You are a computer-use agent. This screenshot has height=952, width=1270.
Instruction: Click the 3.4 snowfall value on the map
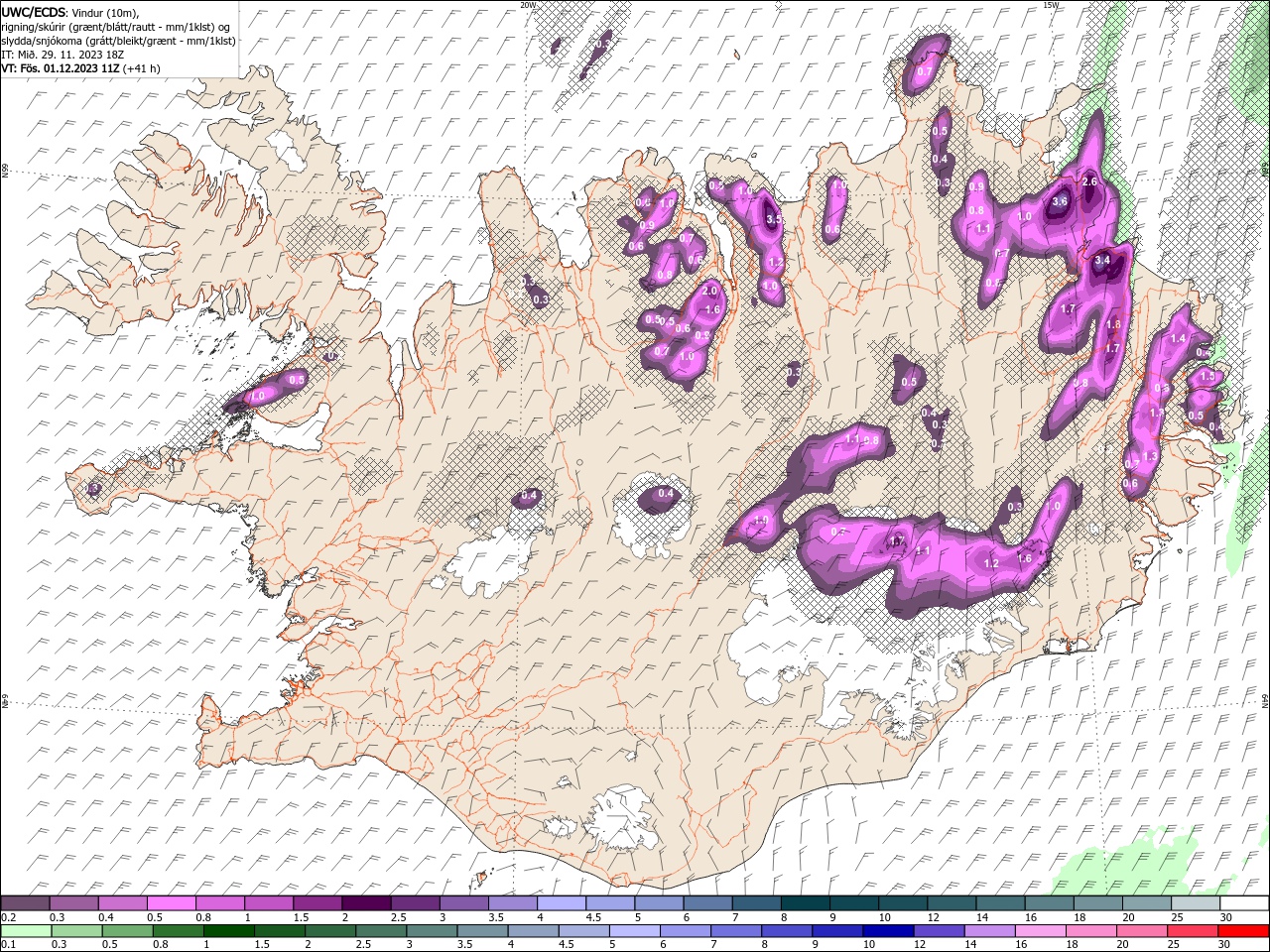[x=1102, y=260]
